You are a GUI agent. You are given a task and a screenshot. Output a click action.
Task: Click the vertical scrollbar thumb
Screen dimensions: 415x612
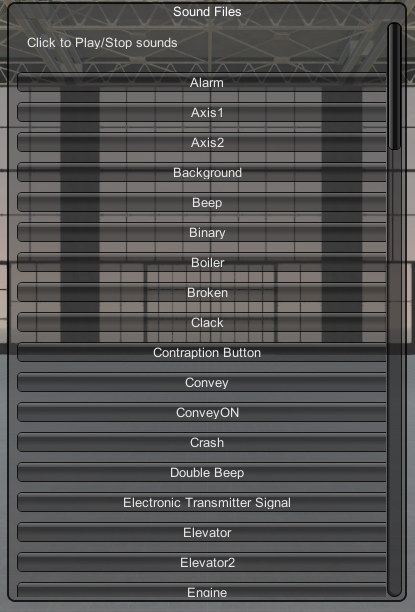click(395, 86)
